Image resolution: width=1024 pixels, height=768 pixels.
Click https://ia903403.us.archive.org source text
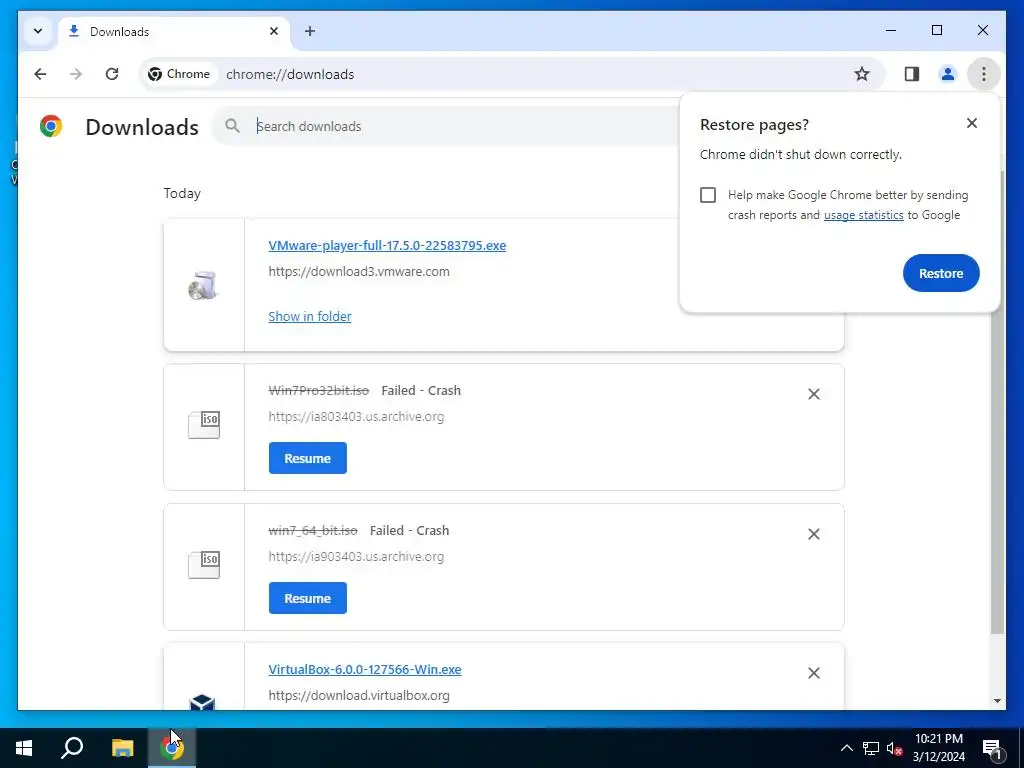click(x=356, y=556)
